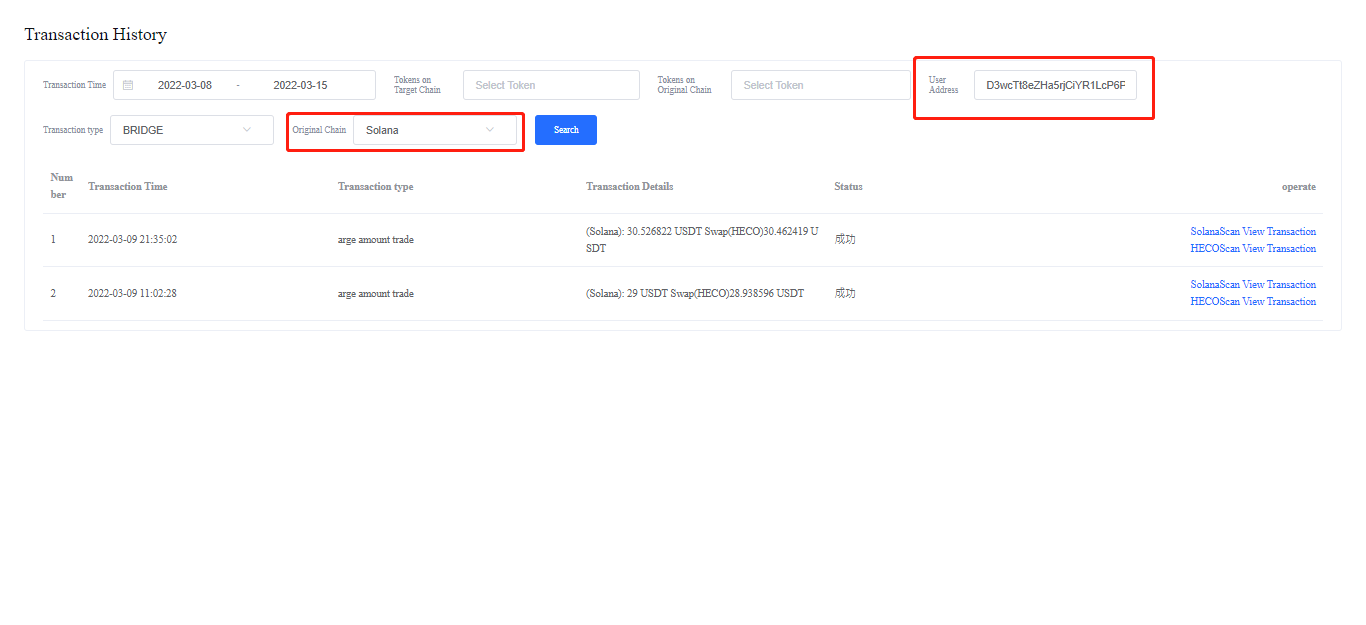1366x625 pixels.
Task: Open HECOScan View Transaction for row 2
Action: (1253, 301)
